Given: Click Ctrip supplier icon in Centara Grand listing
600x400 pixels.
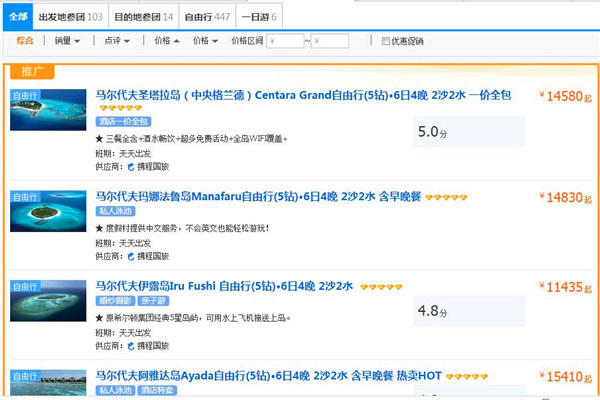Looking at the screenshot, I should [x=129, y=166].
